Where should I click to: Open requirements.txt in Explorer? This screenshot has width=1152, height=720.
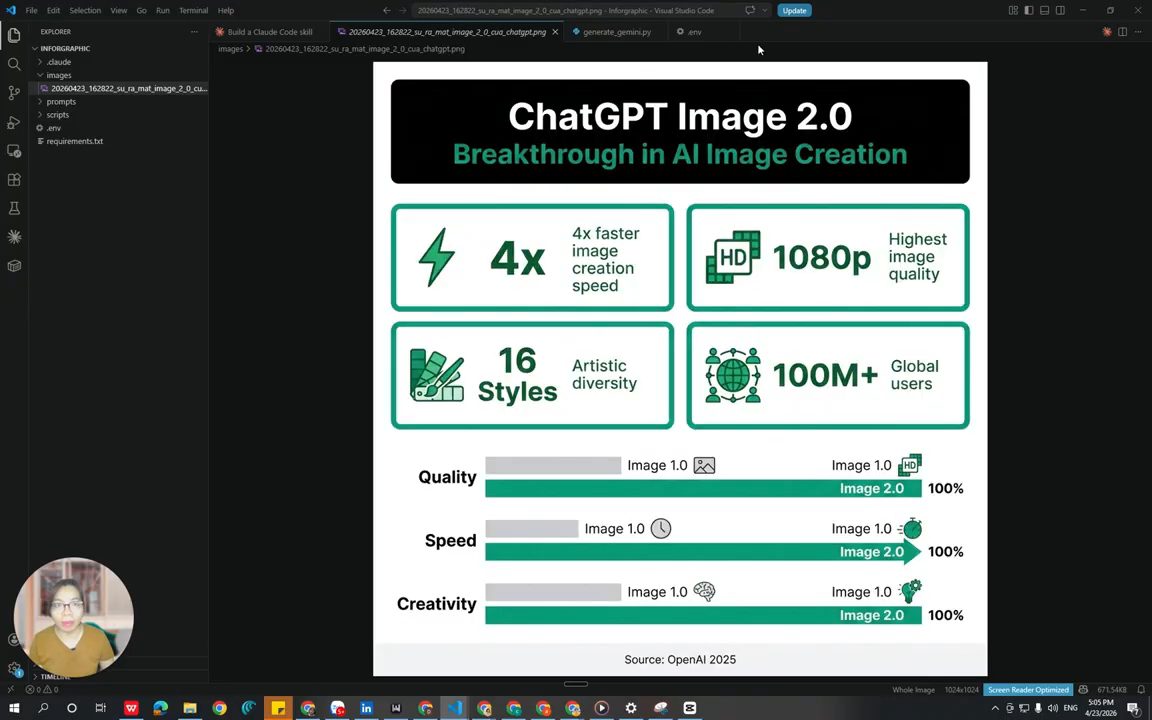pos(119,141)
